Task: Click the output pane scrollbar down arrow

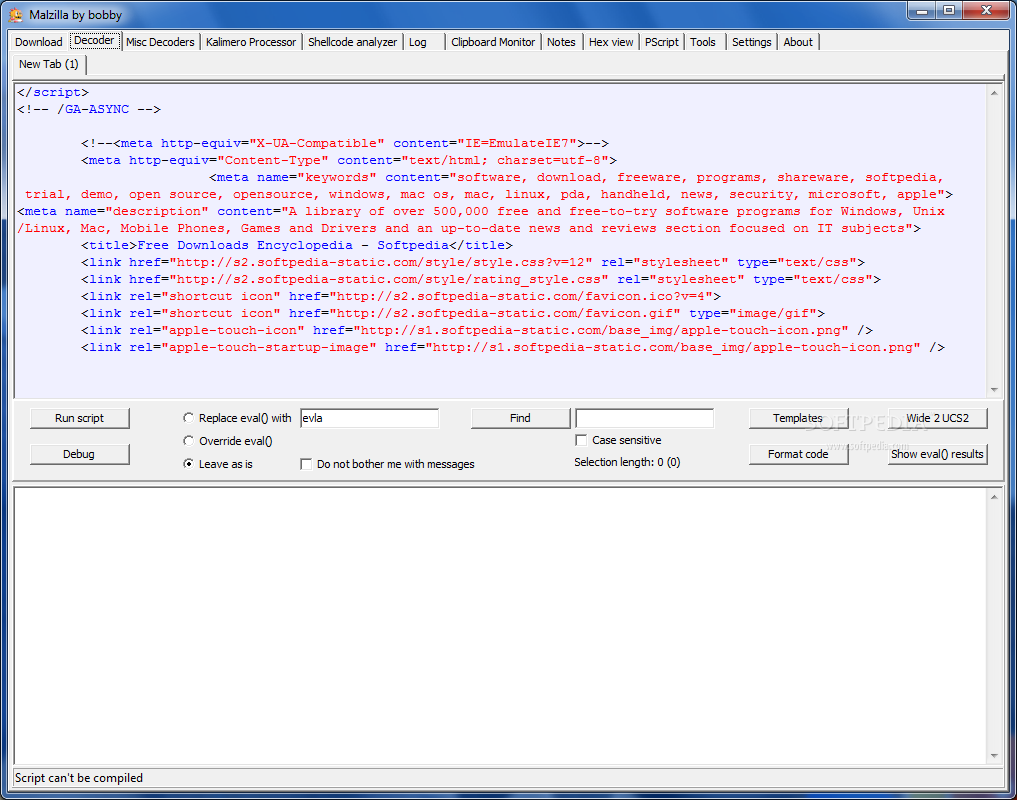Action: tap(994, 755)
